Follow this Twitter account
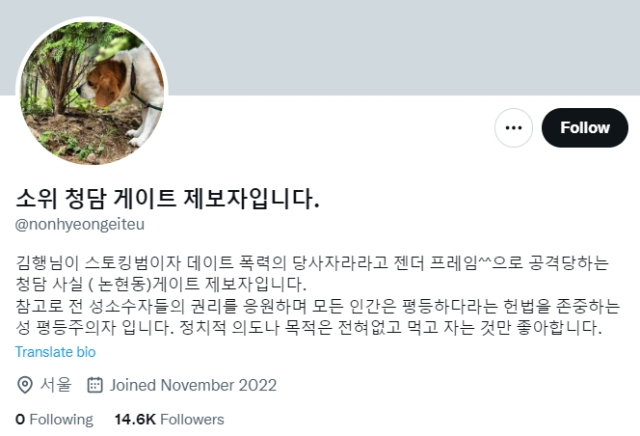The width and height of the screenshot is (640, 436). (x=584, y=128)
